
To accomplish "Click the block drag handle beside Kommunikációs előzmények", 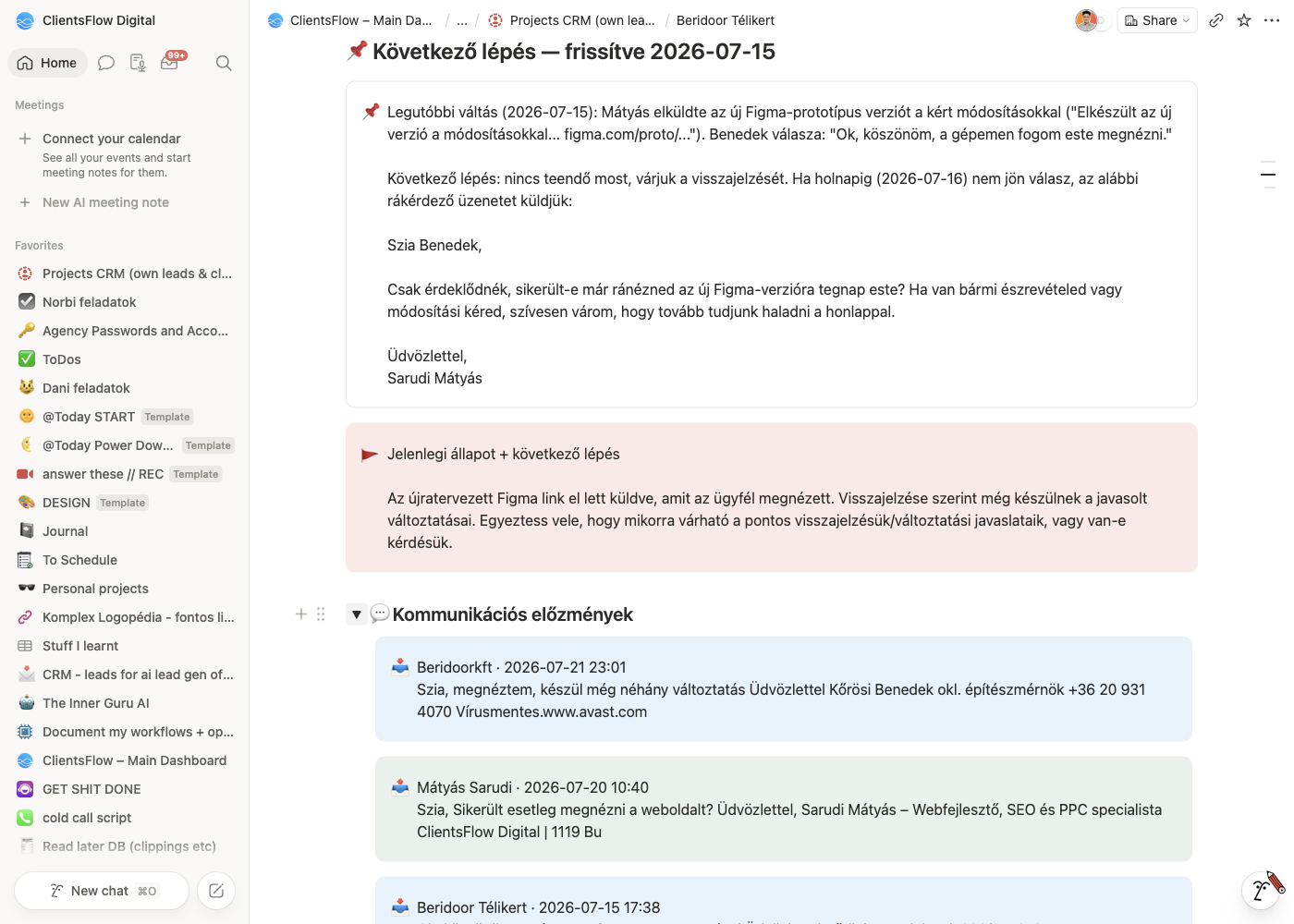I will [321, 614].
